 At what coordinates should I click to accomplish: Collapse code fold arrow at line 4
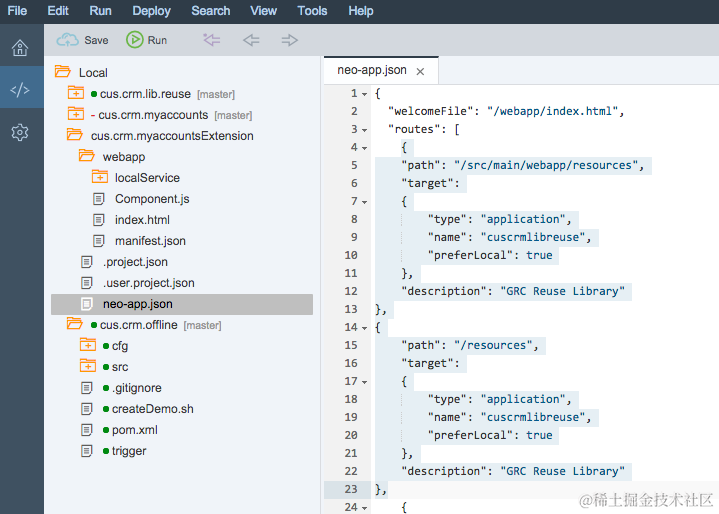click(365, 149)
